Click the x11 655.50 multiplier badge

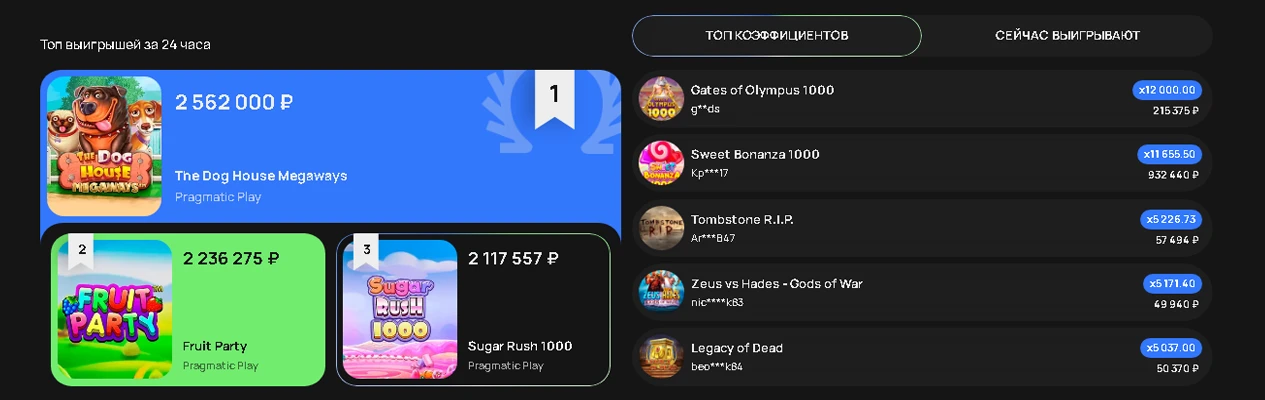(x=1170, y=155)
